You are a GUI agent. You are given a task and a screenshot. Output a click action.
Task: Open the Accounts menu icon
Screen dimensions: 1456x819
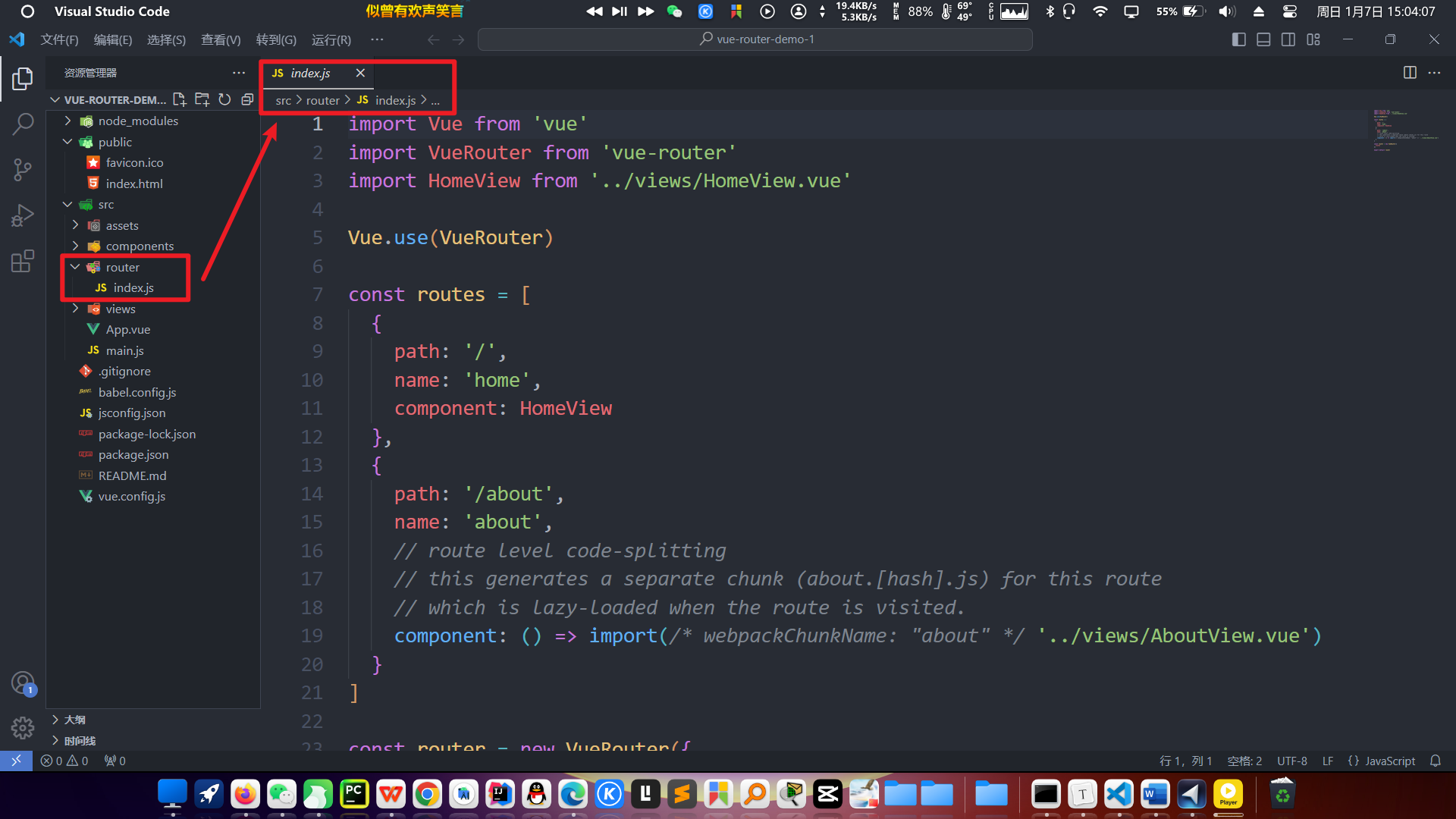(x=23, y=683)
